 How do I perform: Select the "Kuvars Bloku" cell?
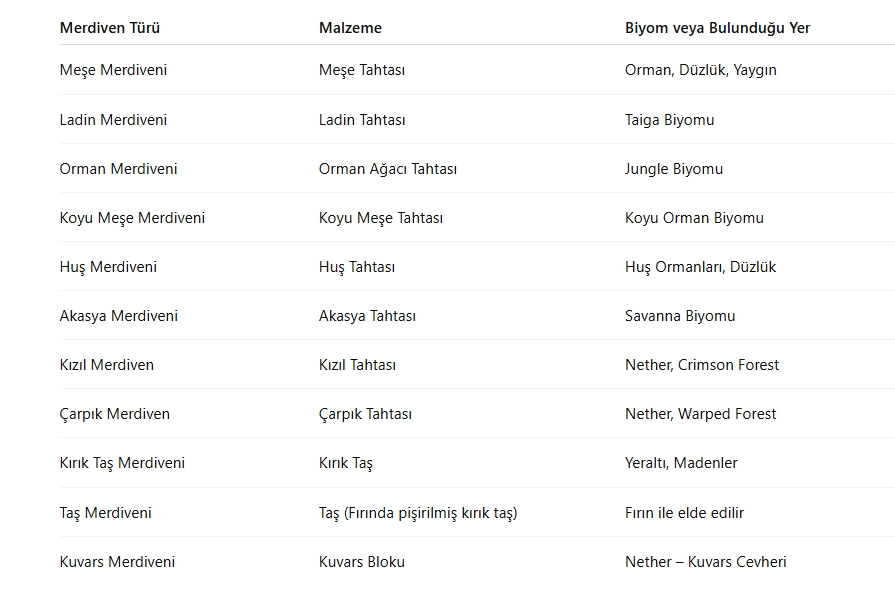362,562
